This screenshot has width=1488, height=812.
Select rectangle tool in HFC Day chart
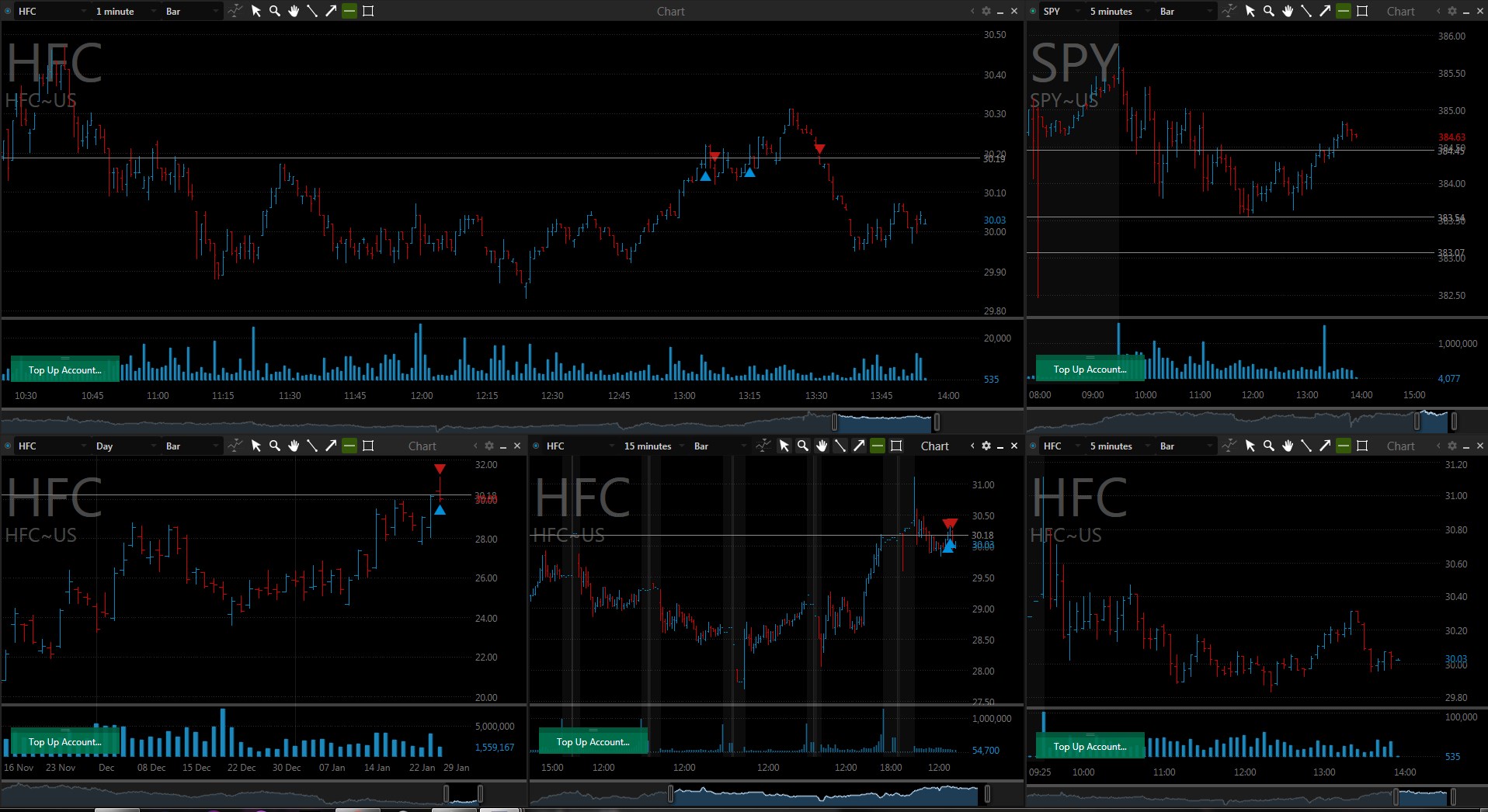[368, 446]
